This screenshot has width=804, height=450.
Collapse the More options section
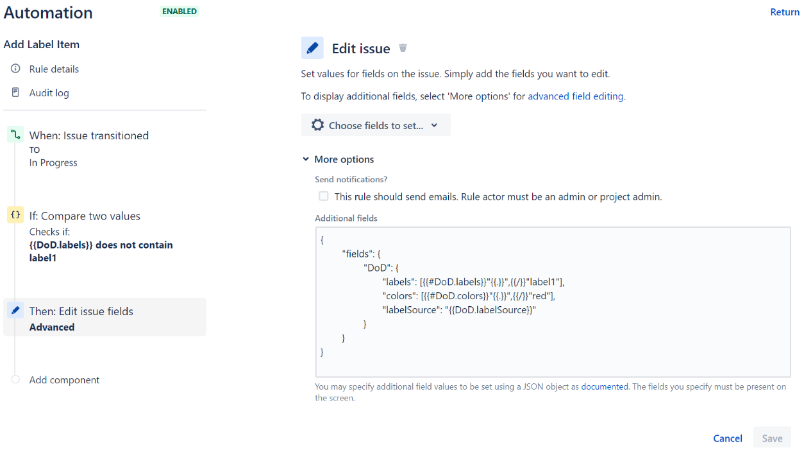tap(338, 159)
